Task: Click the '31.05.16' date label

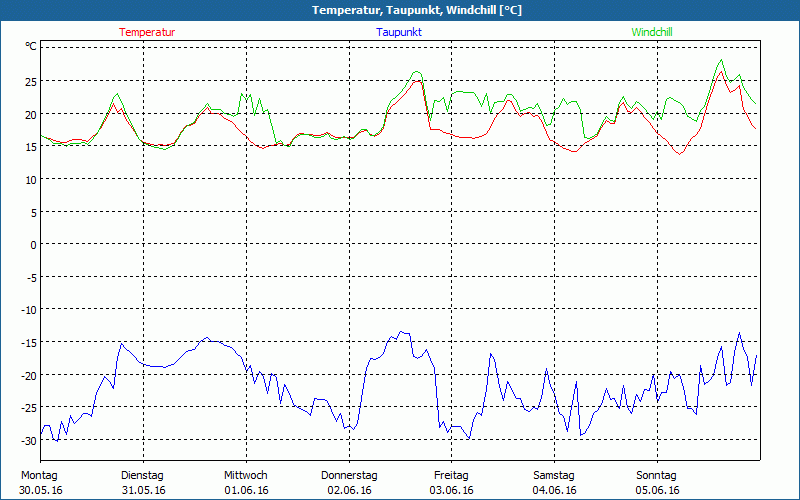Action: [144, 490]
